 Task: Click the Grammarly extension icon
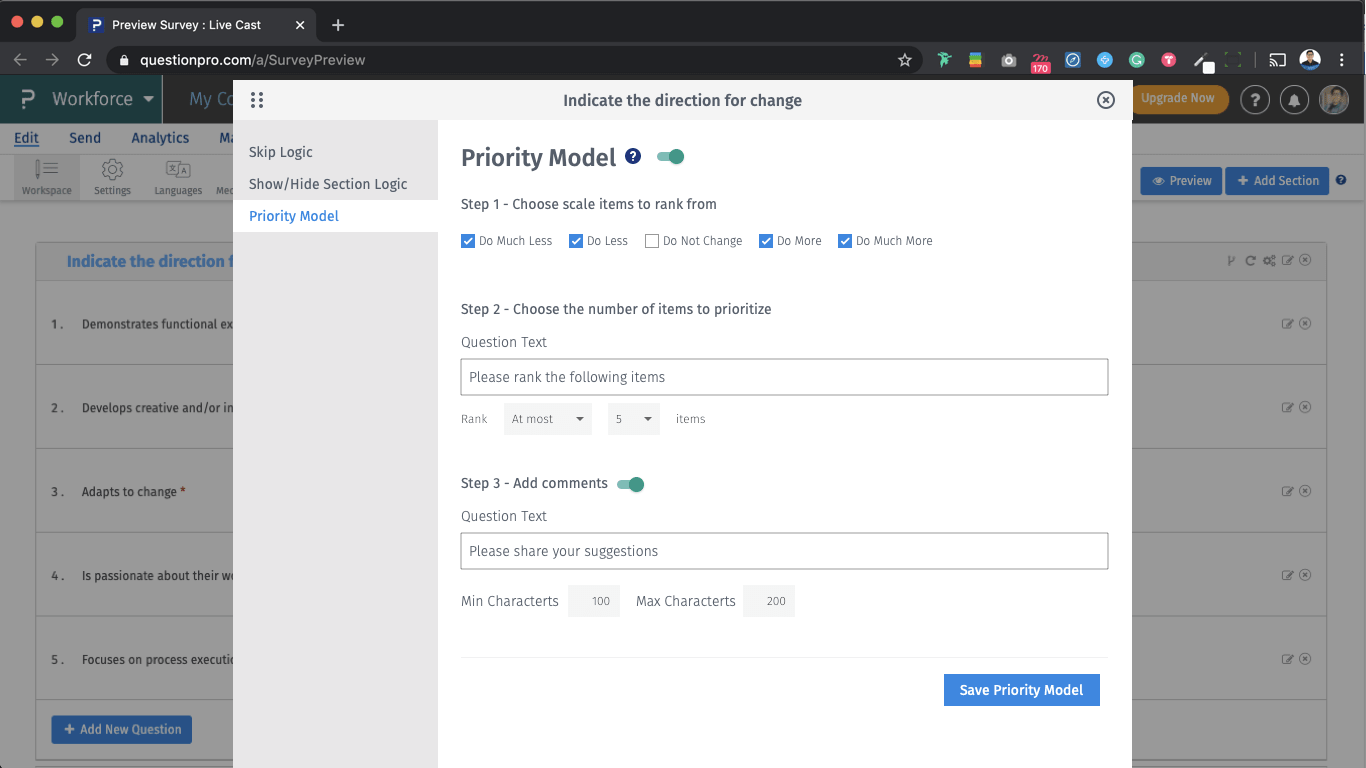point(1136,60)
